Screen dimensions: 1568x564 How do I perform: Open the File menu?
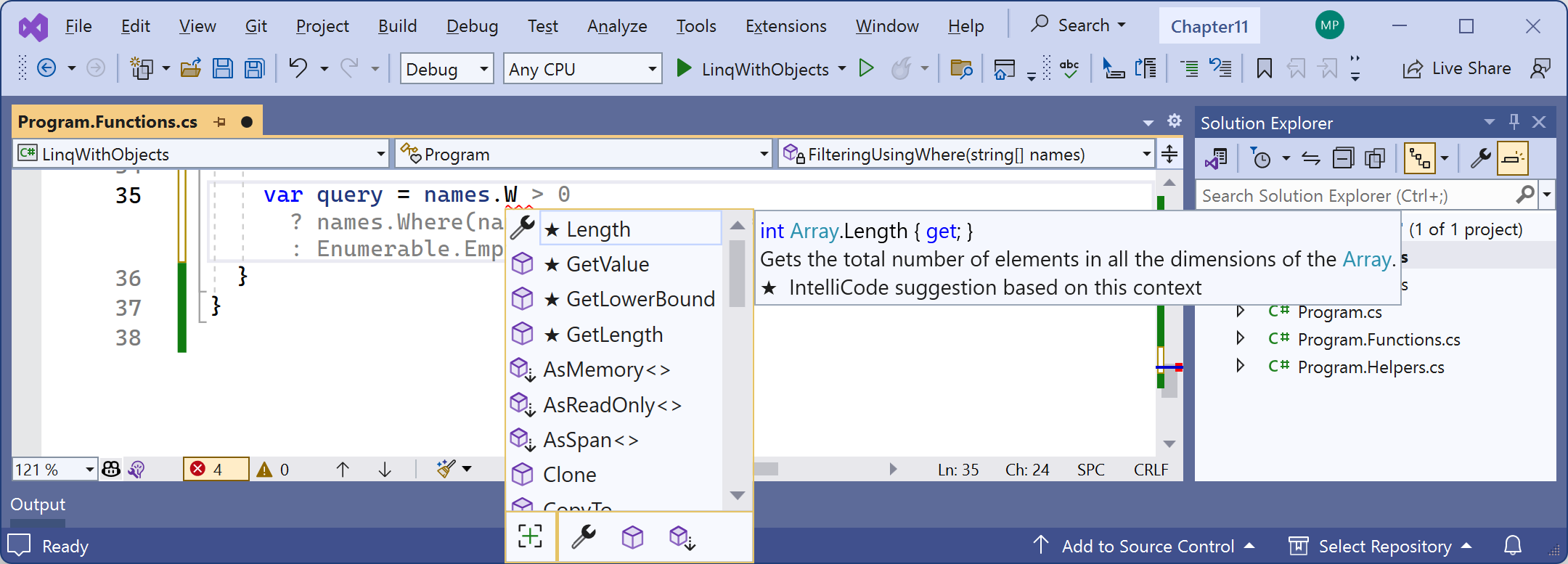click(x=78, y=26)
